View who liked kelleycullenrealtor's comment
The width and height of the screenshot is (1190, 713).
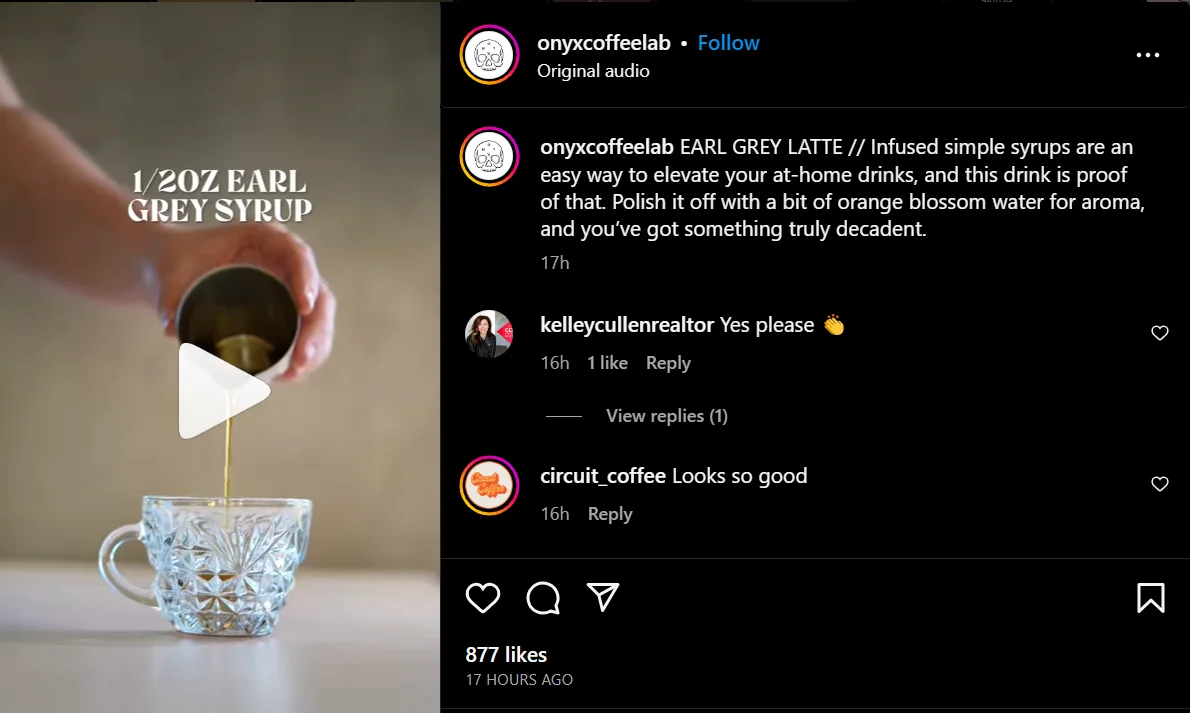coord(607,362)
